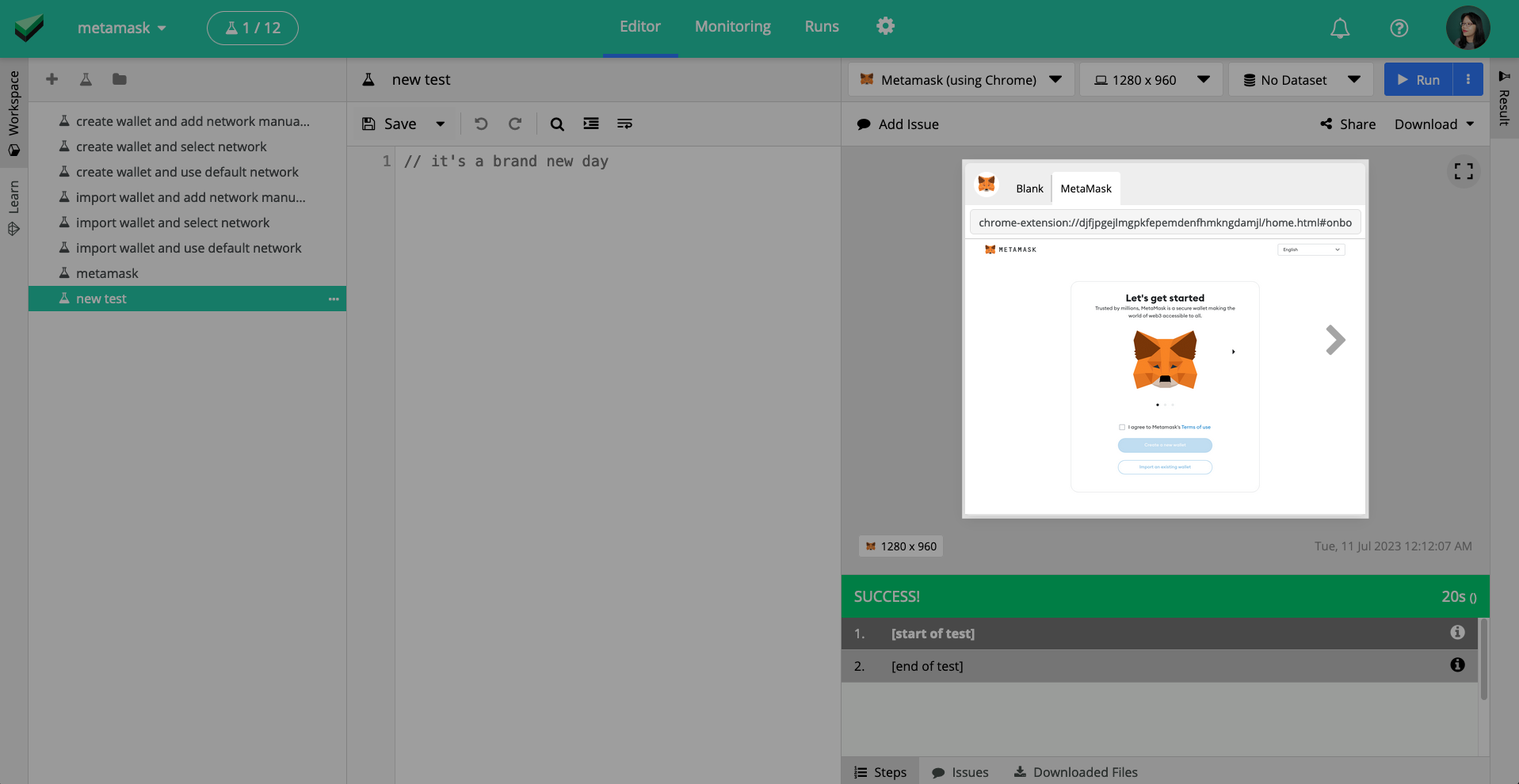
Task: Show info for '[end of test]' step
Action: (1457, 665)
